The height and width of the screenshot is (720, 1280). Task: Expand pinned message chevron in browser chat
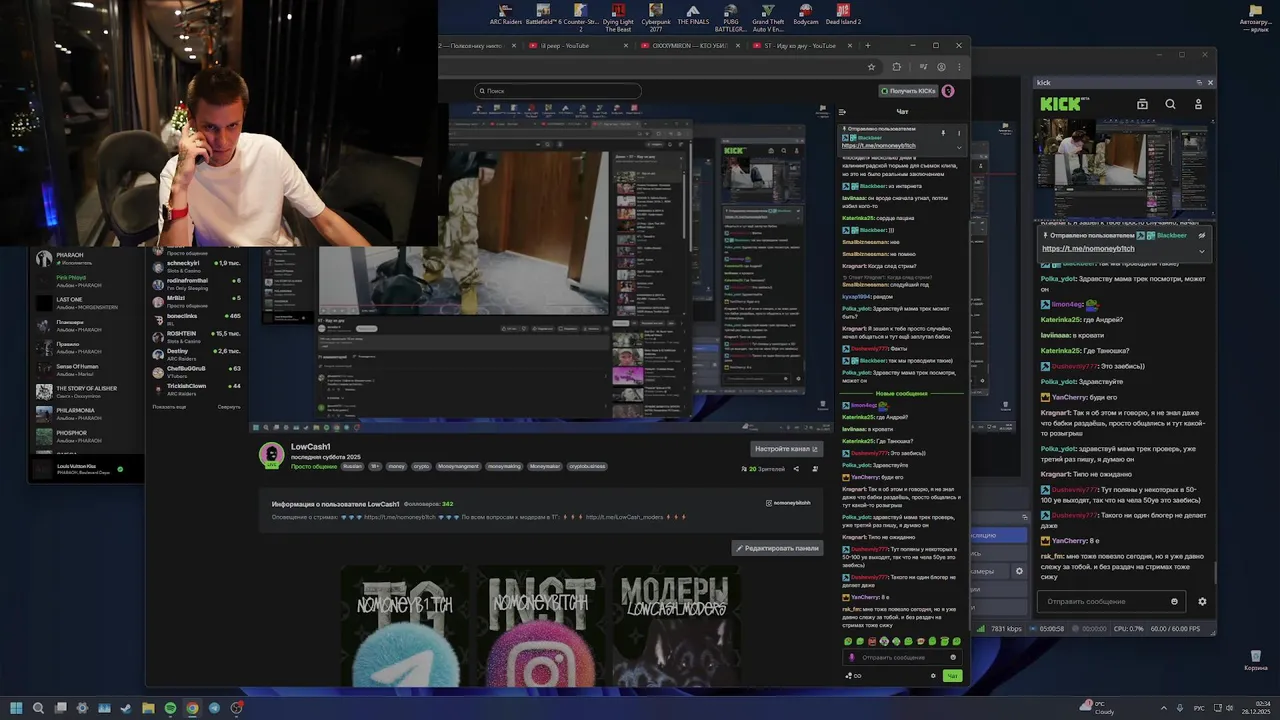point(959,147)
